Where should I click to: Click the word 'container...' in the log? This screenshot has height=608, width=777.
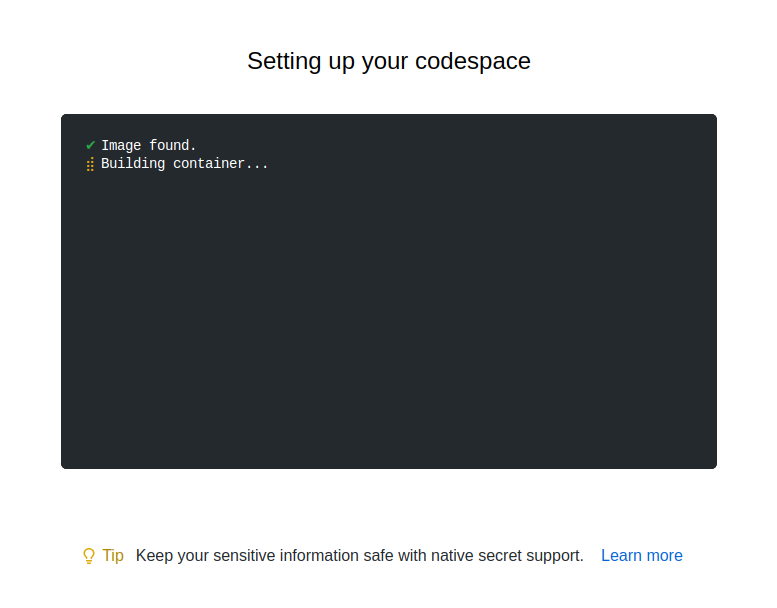pyautogui.click(x=221, y=164)
